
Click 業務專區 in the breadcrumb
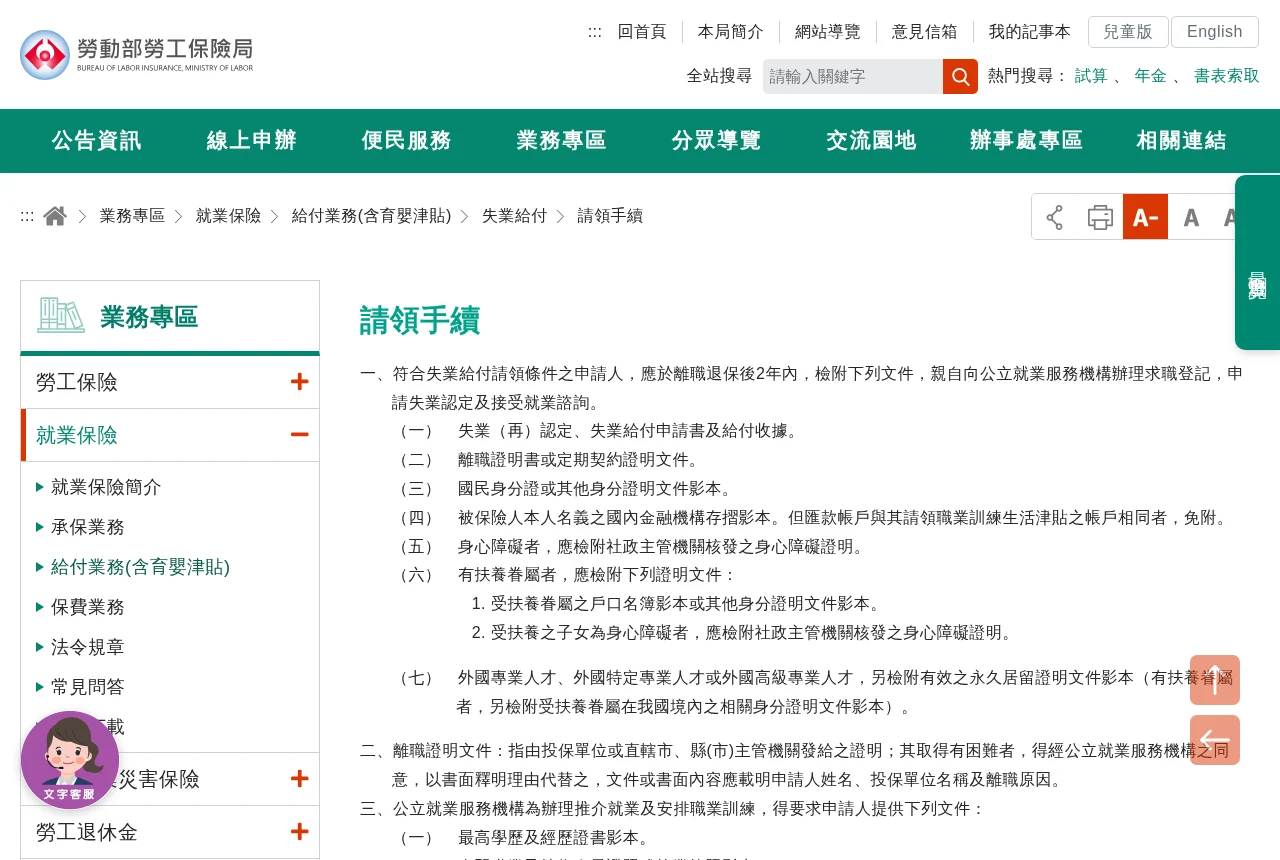click(x=132, y=216)
